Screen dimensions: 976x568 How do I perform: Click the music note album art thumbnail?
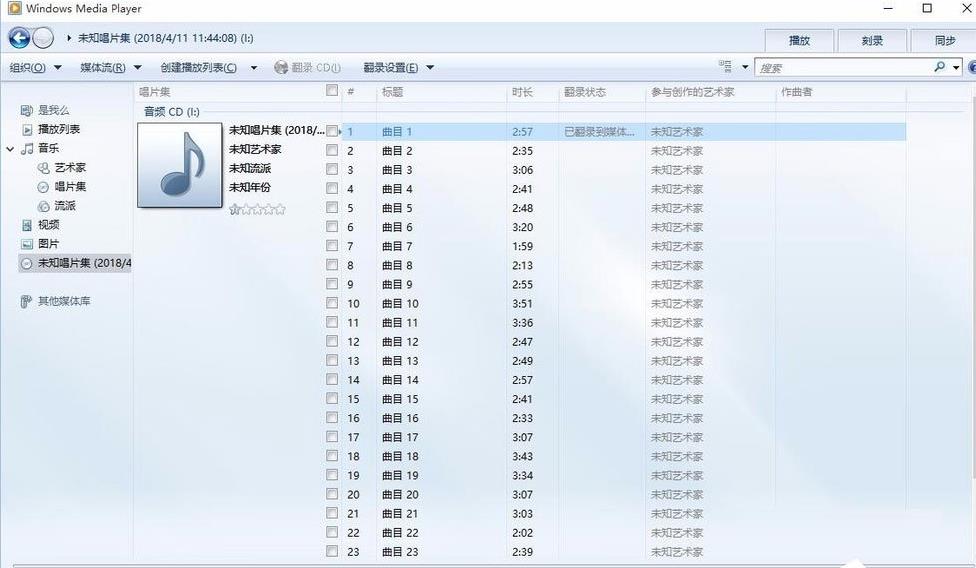point(180,165)
